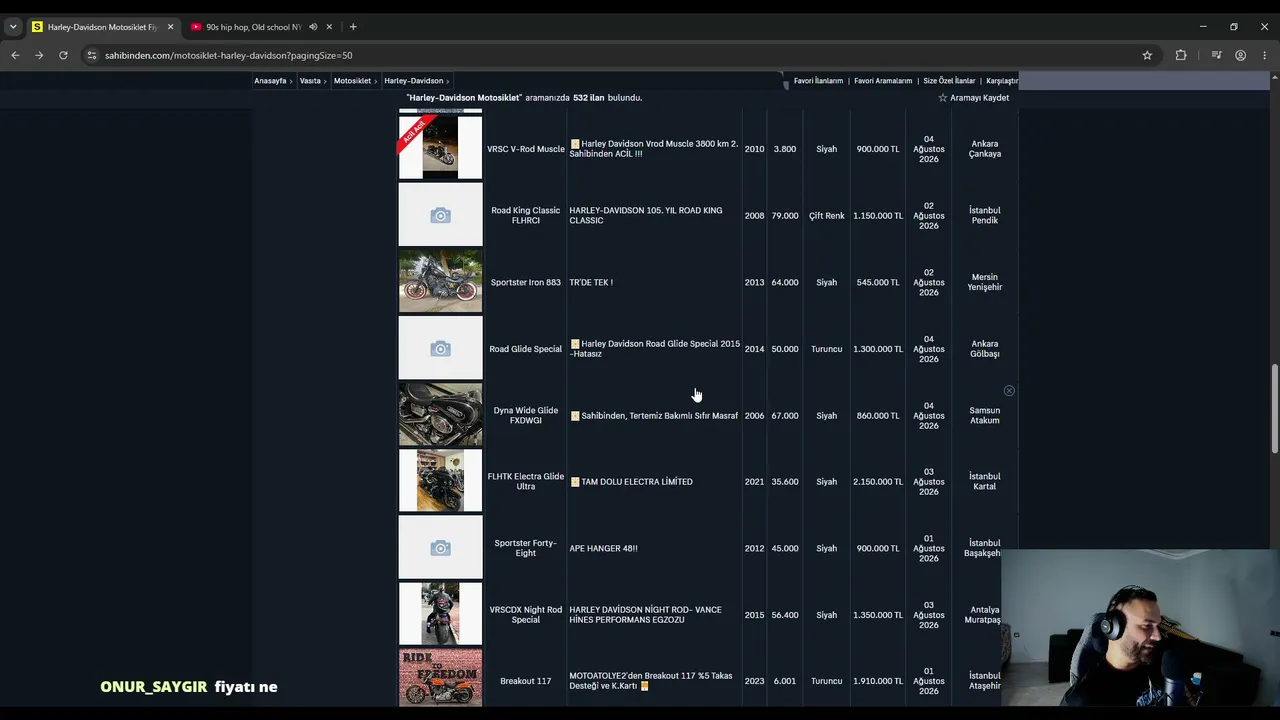Open the VRSC V-Rod Muscle model link

point(526,149)
